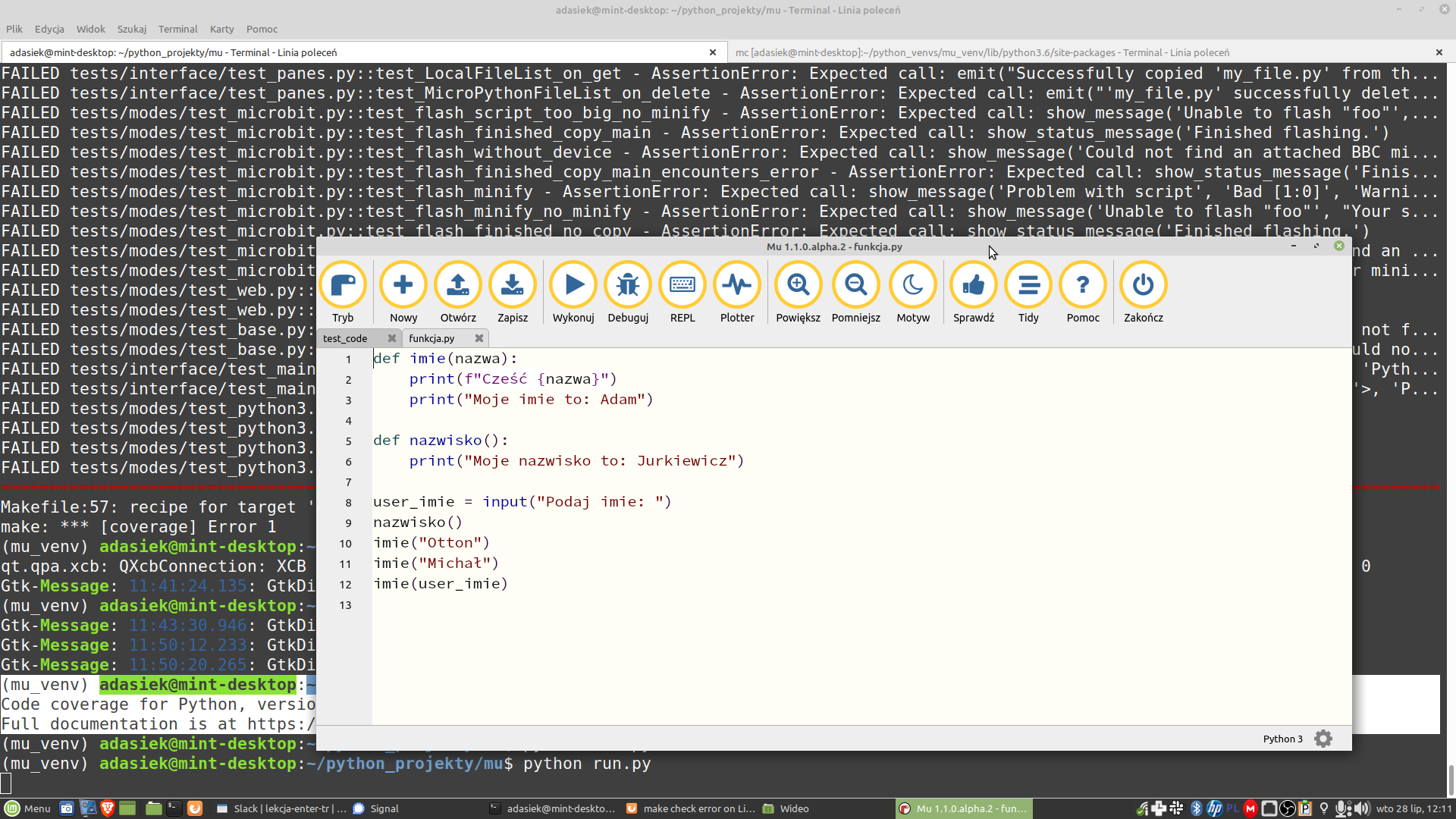Image resolution: width=1456 pixels, height=819 pixels.
Task: Open the clock wto 28 lip
Action: point(1414,808)
